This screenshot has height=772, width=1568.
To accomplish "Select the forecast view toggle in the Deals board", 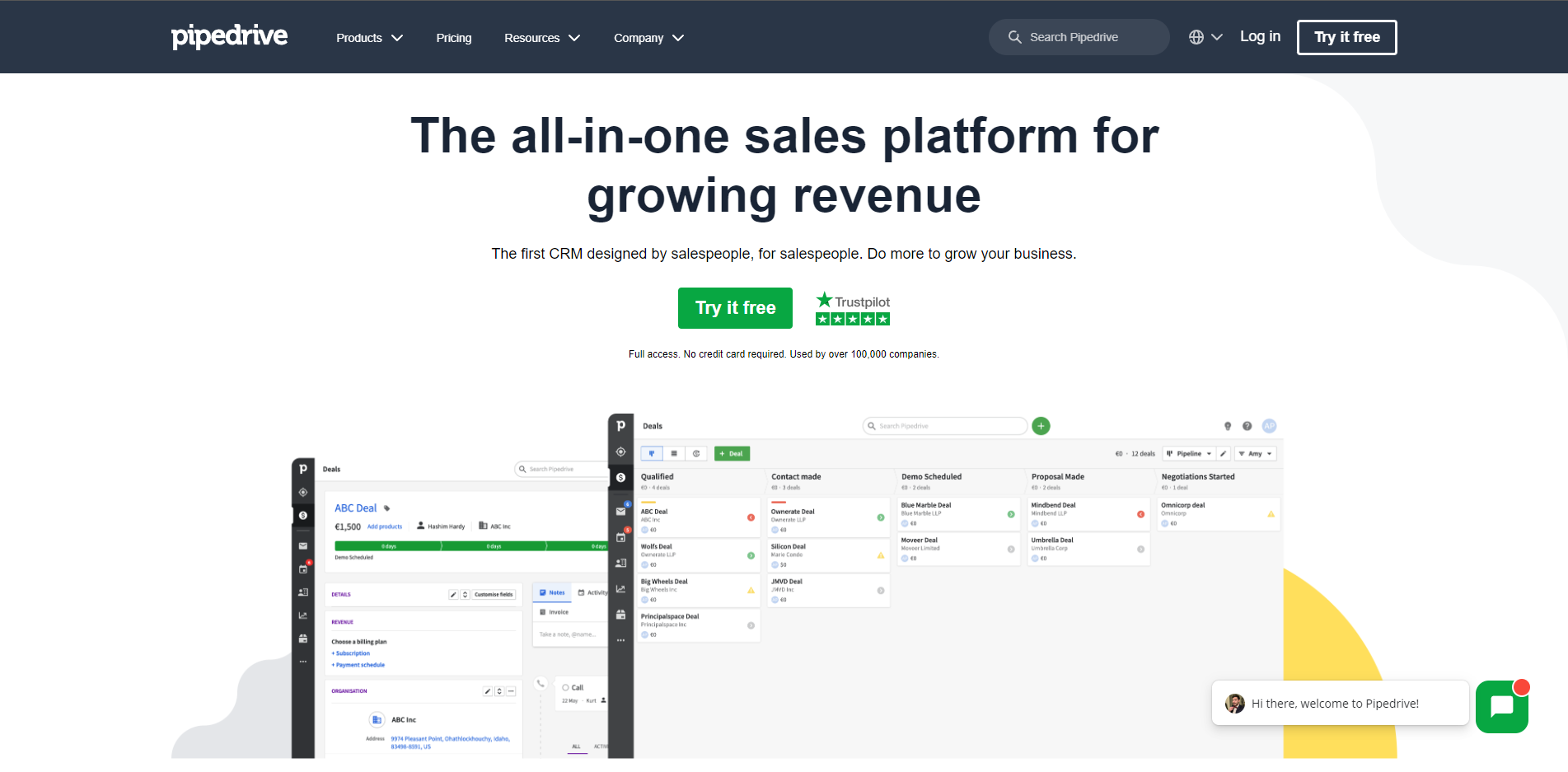I will click(x=696, y=454).
